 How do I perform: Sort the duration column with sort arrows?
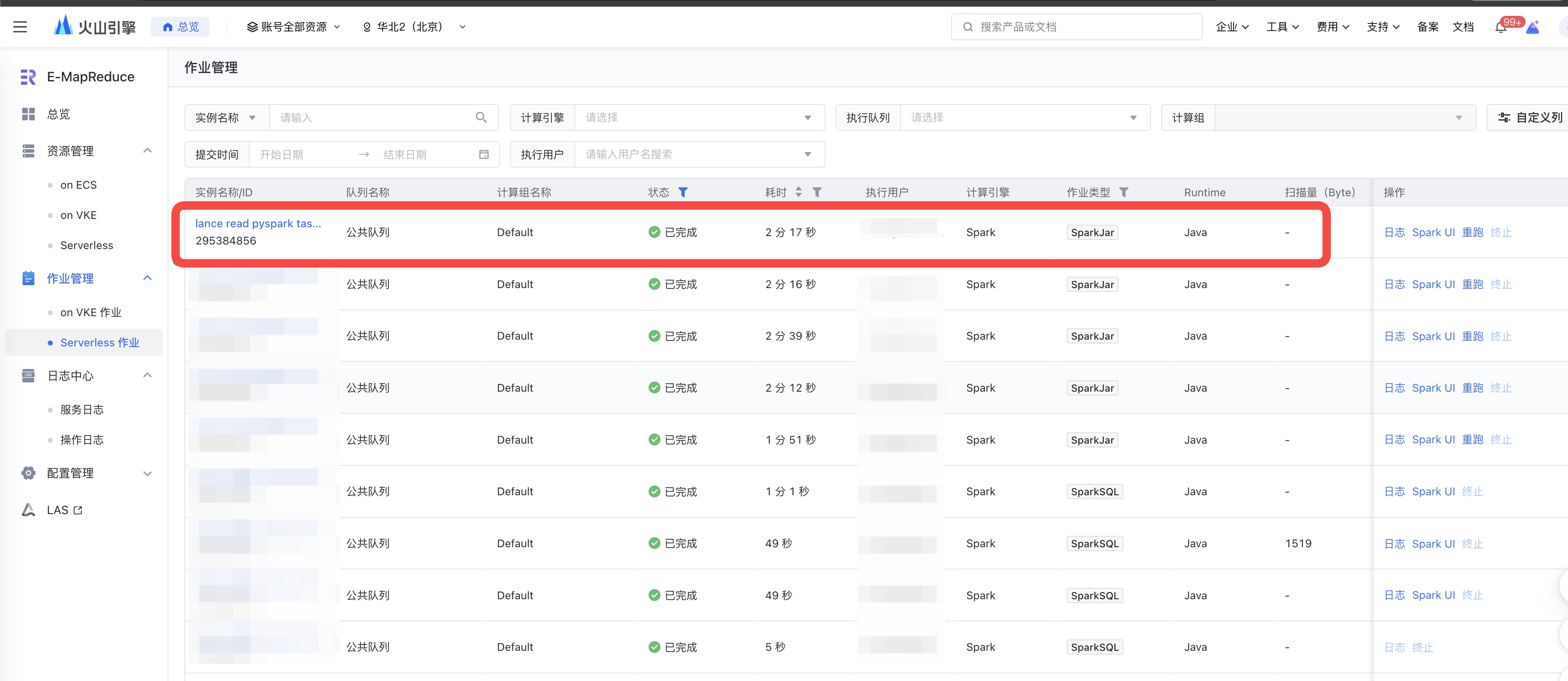tap(799, 192)
